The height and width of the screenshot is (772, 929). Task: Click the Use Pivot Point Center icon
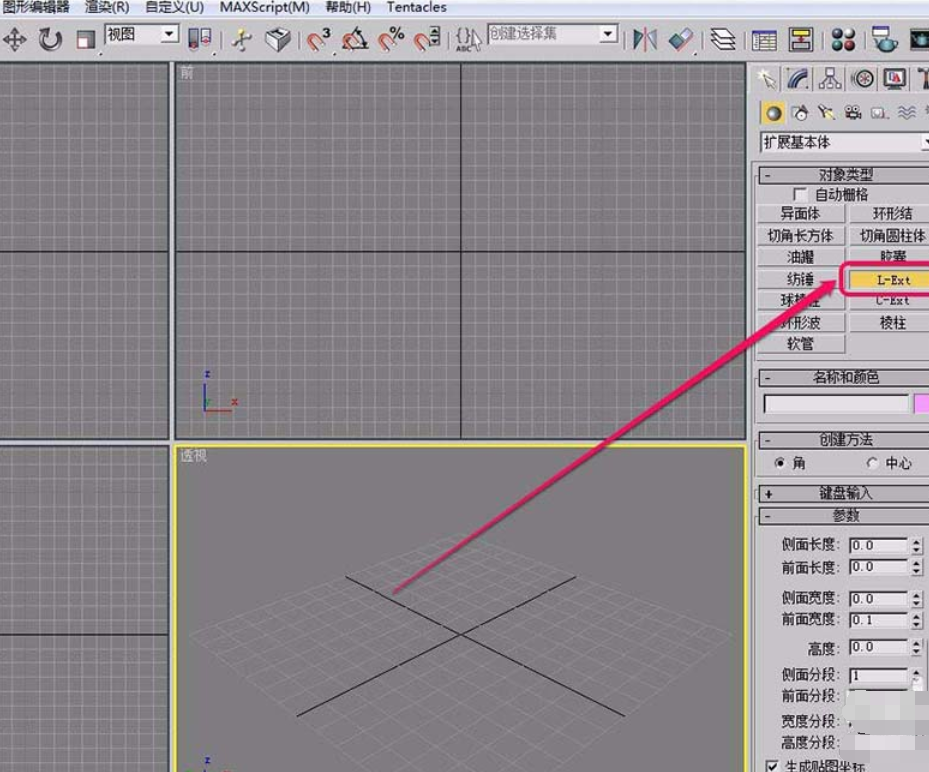[x=200, y=40]
